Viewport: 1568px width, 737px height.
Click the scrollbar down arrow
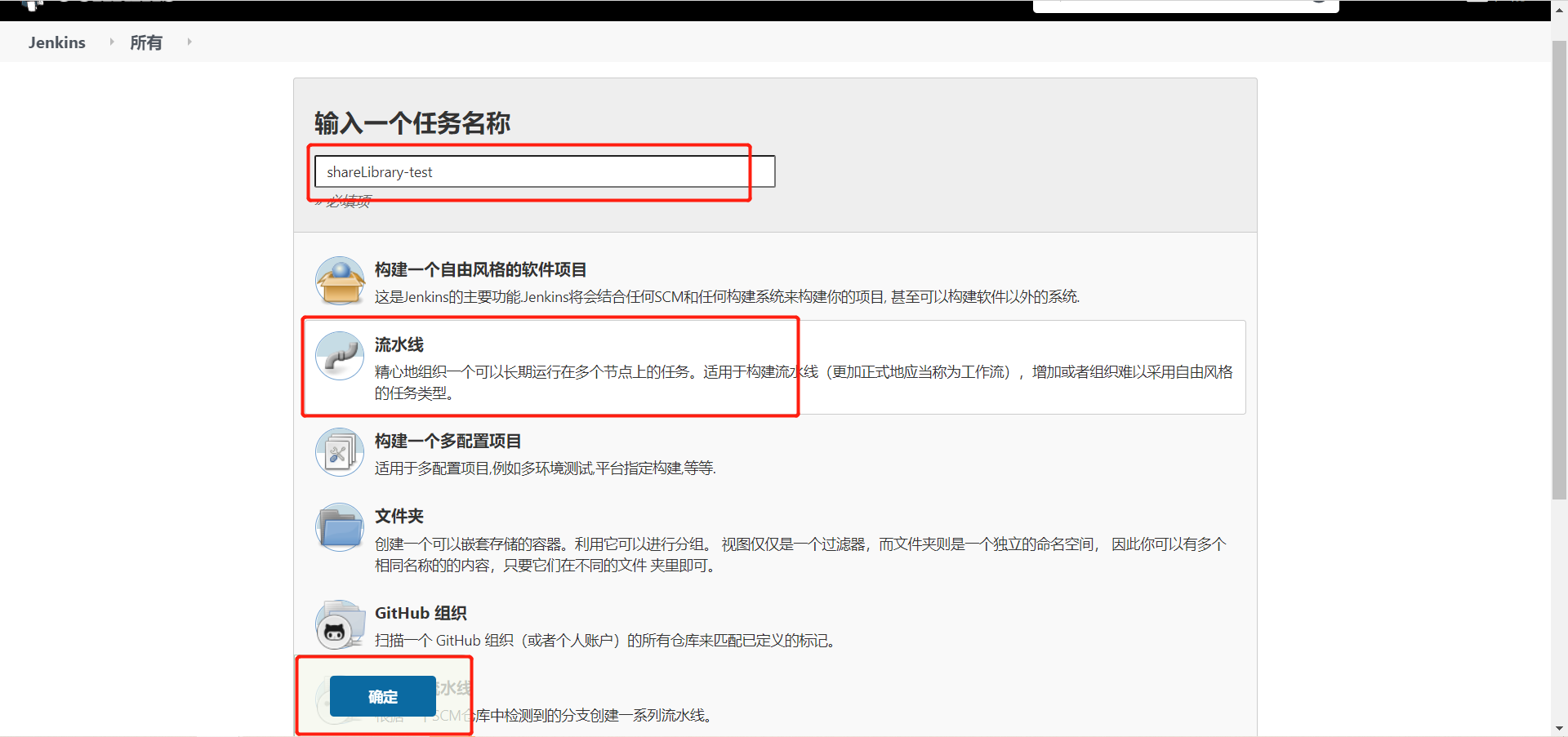(1559, 728)
